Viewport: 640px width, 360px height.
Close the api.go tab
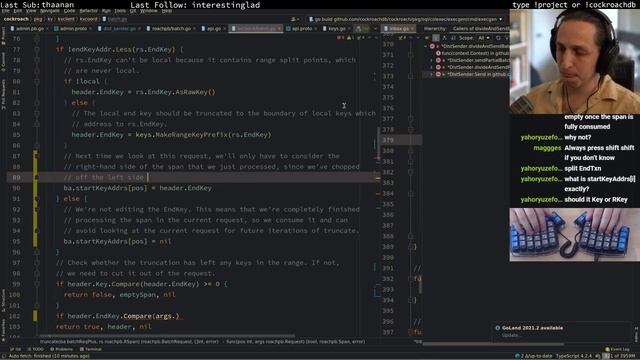coord(224,29)
